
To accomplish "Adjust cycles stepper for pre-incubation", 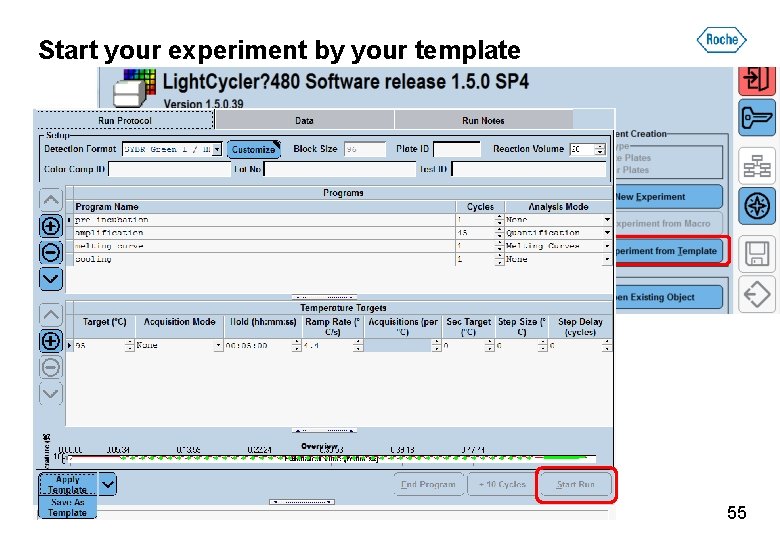I will pos(499,220).
